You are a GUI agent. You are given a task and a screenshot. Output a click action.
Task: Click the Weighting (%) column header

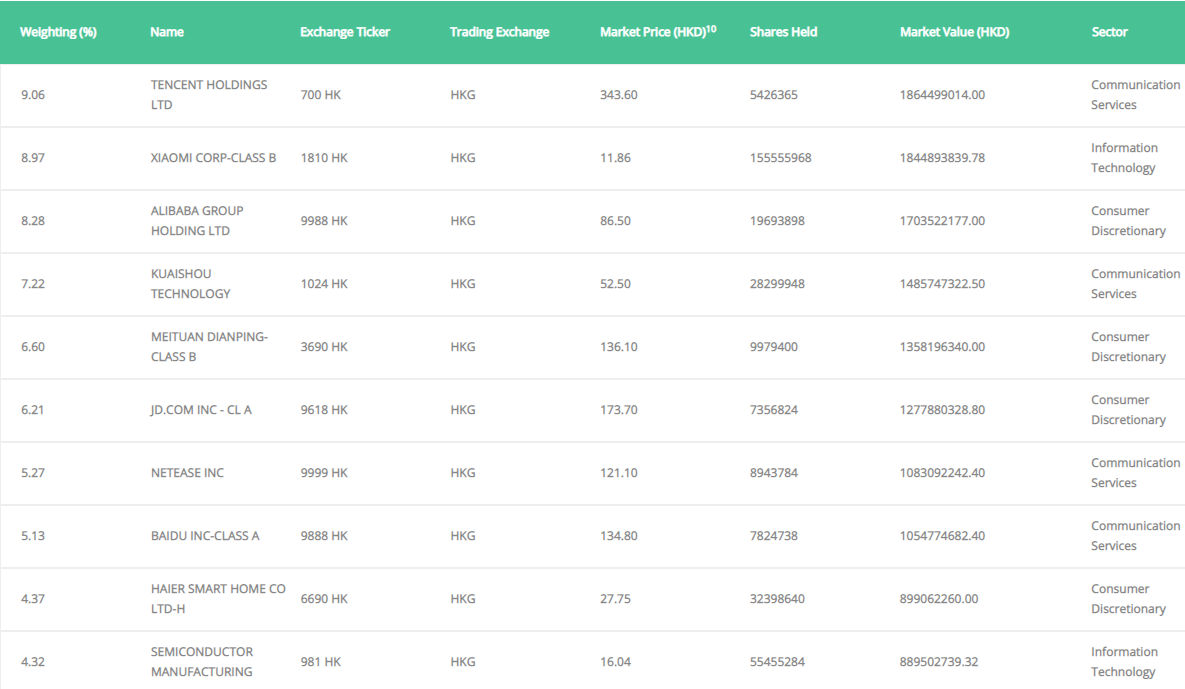click(58, 32)
